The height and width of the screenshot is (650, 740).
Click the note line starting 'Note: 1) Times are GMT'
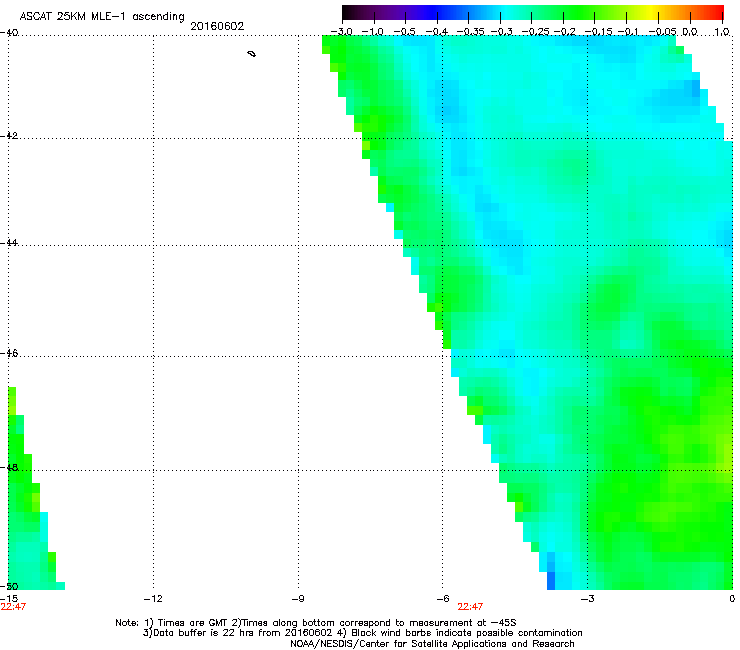pyautogui.click(x=316, y=623)
